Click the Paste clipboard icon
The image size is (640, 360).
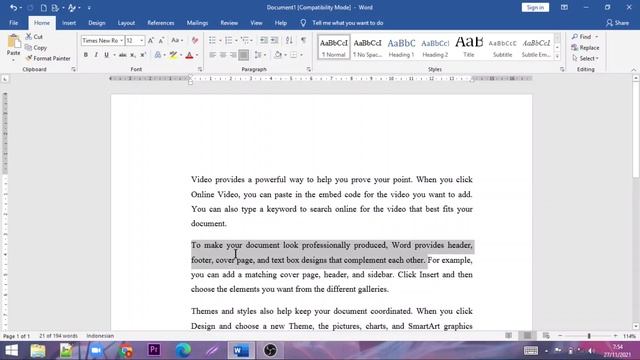[x=13, y=42]
